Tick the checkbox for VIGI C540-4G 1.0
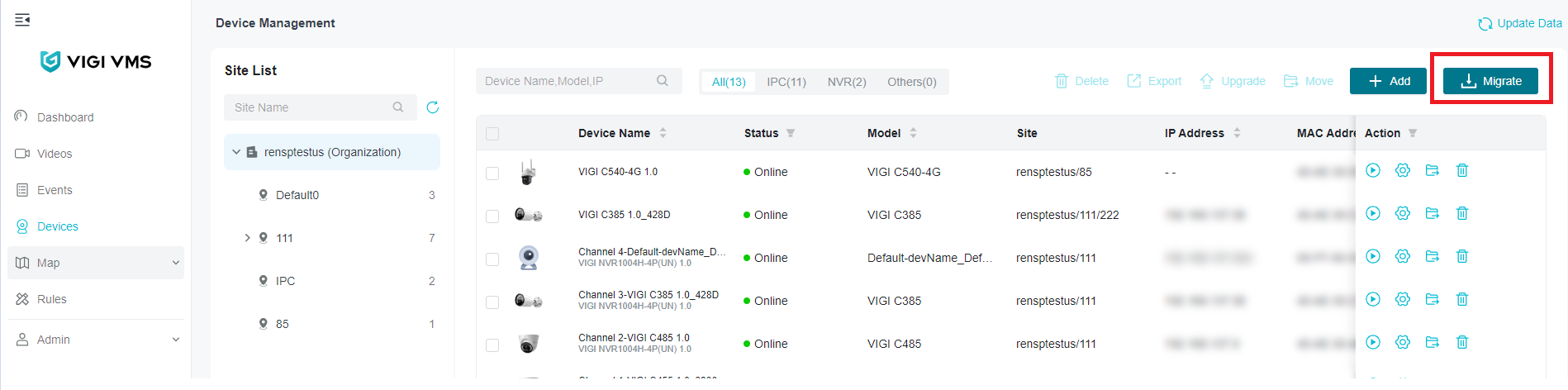 click(492, 174)
